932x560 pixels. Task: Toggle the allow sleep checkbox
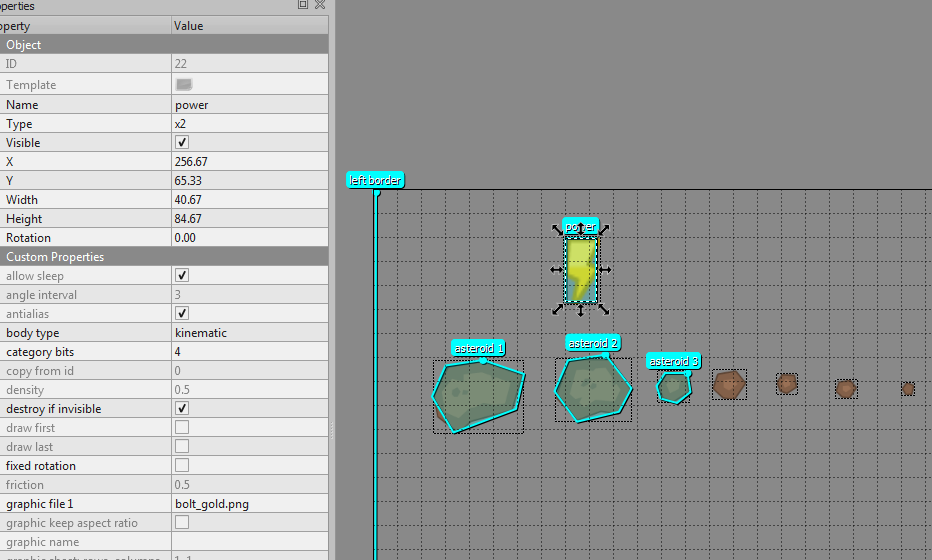[x=182, y=276]
